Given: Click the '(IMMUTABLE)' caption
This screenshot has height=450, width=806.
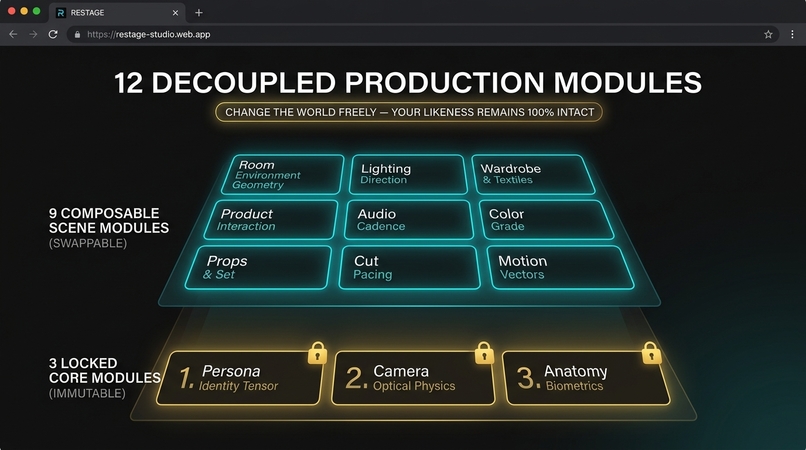Looking at the screenshot, I should pyautogui.click(x=87, y=393).
